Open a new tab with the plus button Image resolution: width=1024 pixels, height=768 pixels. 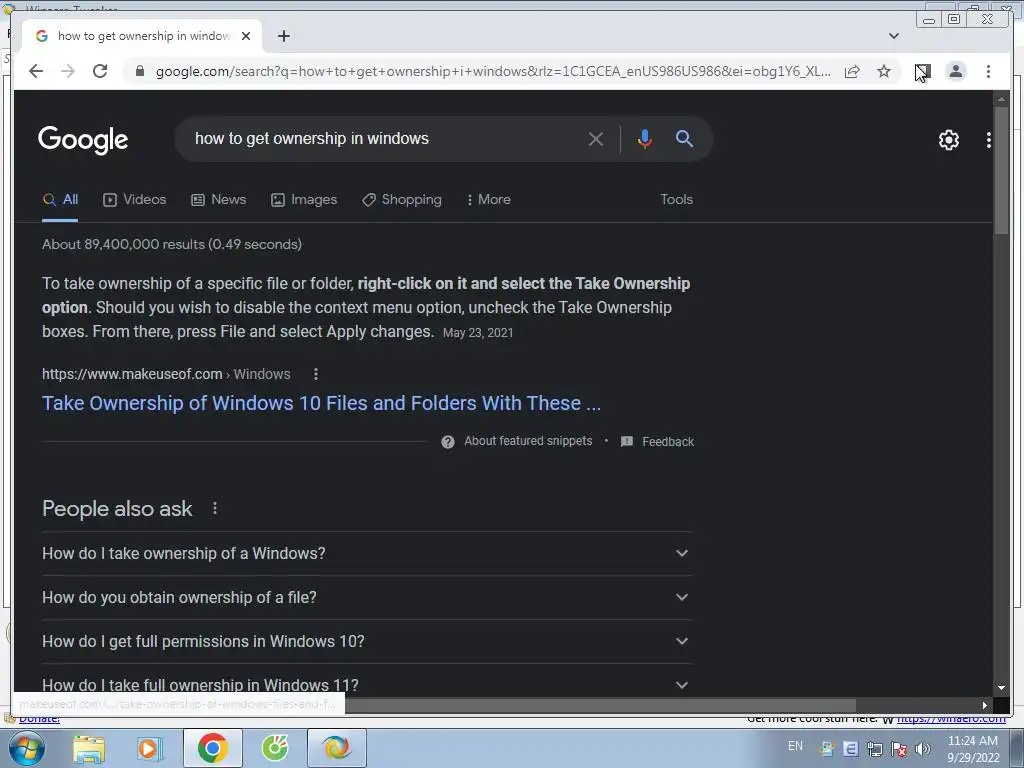(283, 36)
